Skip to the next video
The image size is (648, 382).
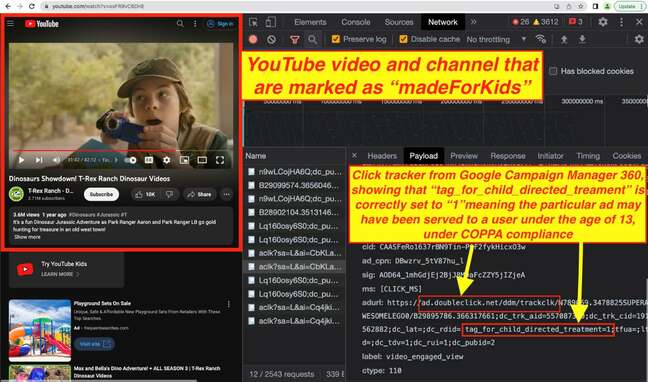(39, 160)
